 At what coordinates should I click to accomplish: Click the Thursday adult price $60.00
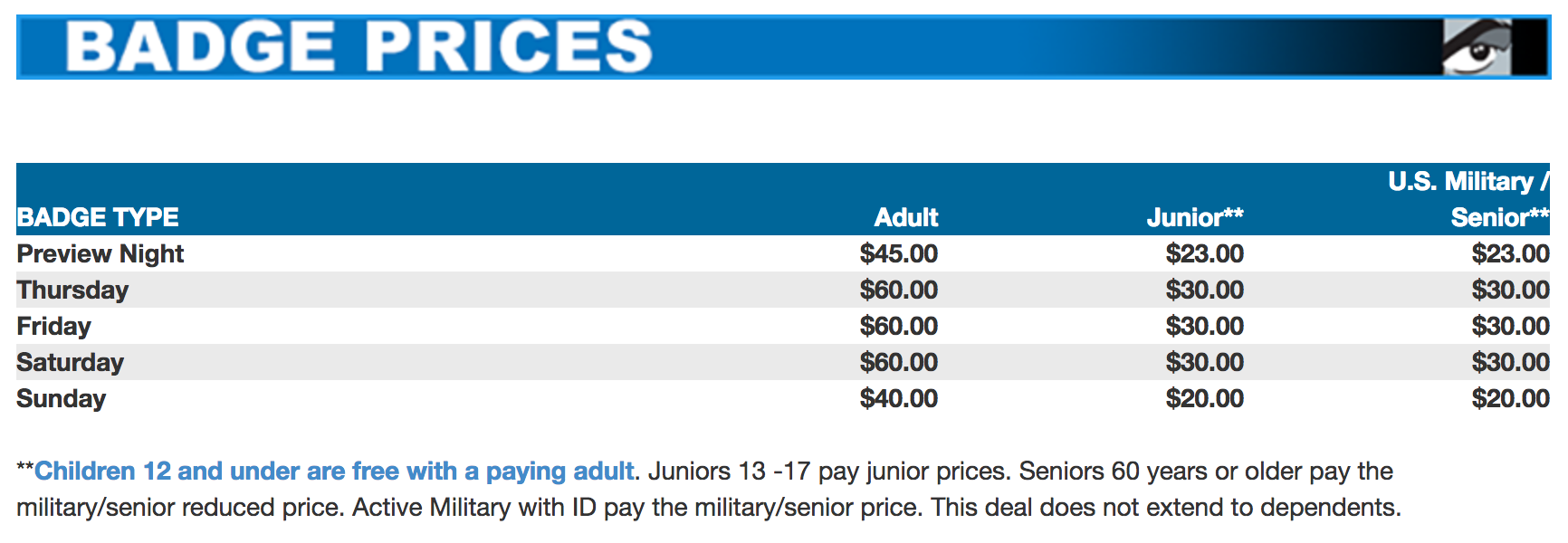tap(899, 290)
